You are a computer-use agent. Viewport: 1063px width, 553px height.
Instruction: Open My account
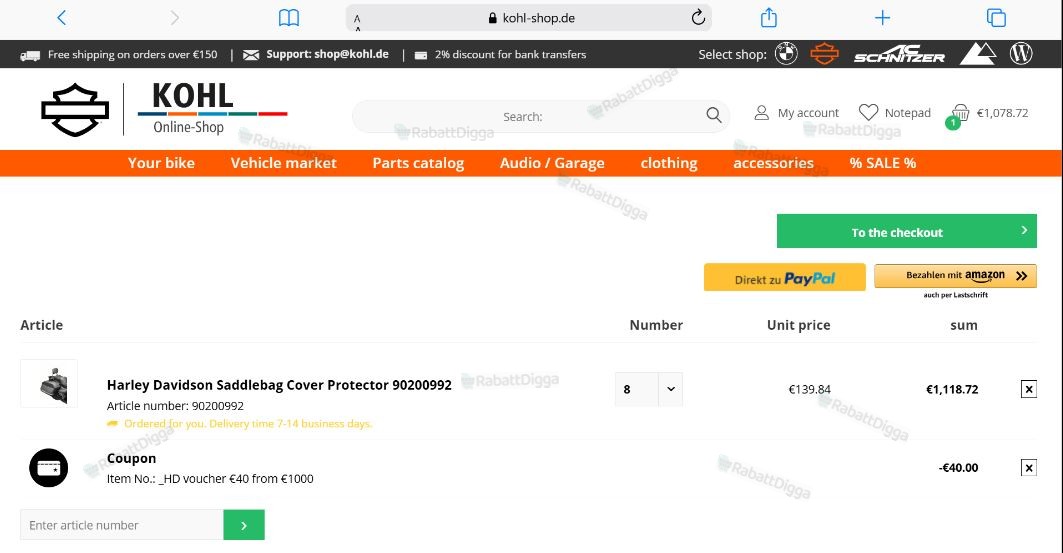pos(797,112)
